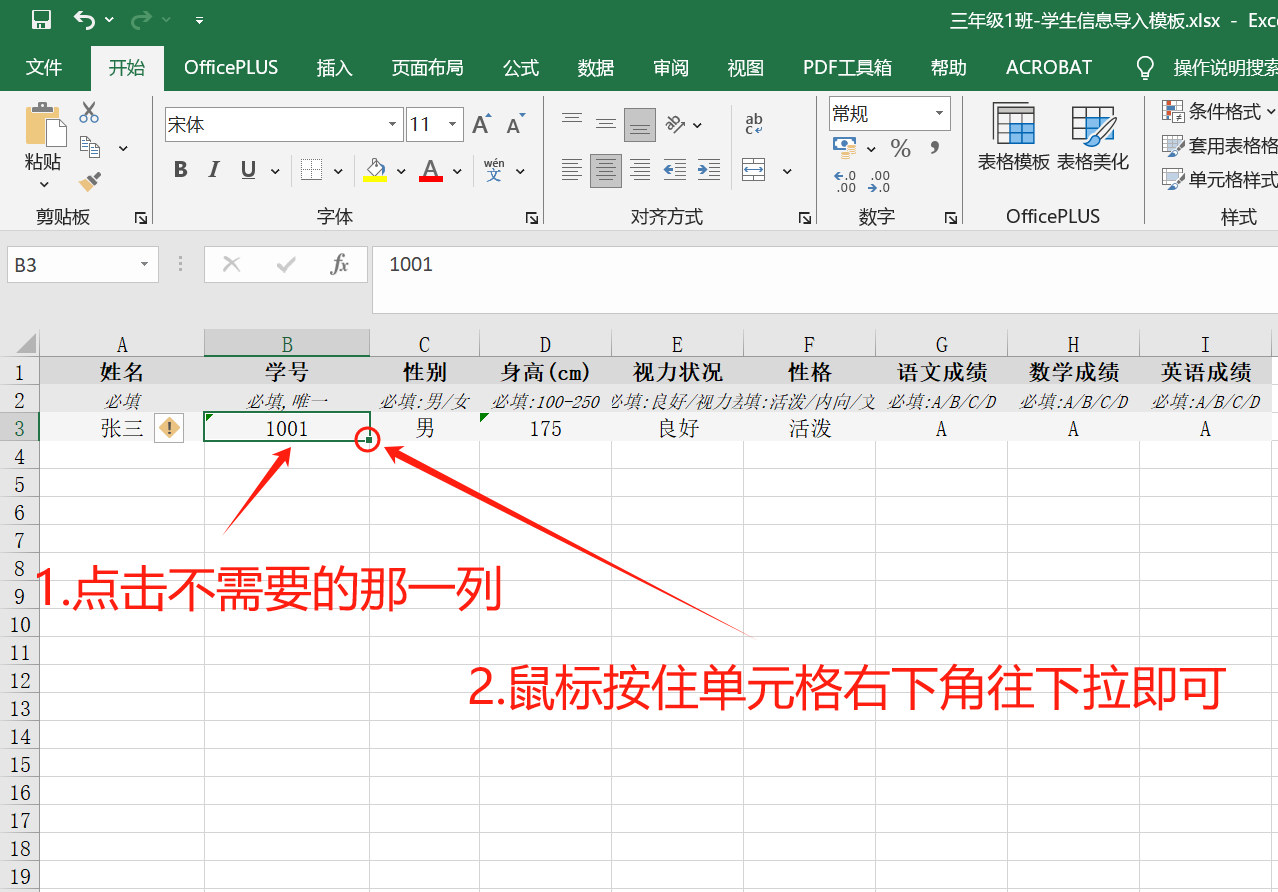Toggle bold formatting
Viewport: 1278px width, 892px height.
(x=180, y=170)
